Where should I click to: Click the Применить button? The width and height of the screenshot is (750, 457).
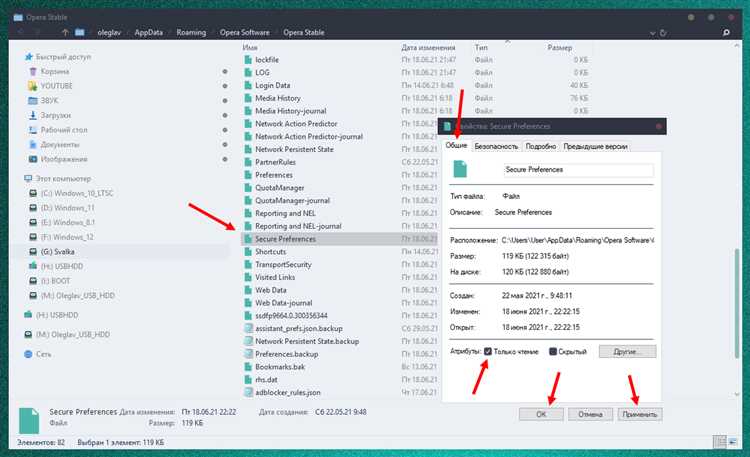[x=640, y=414]
